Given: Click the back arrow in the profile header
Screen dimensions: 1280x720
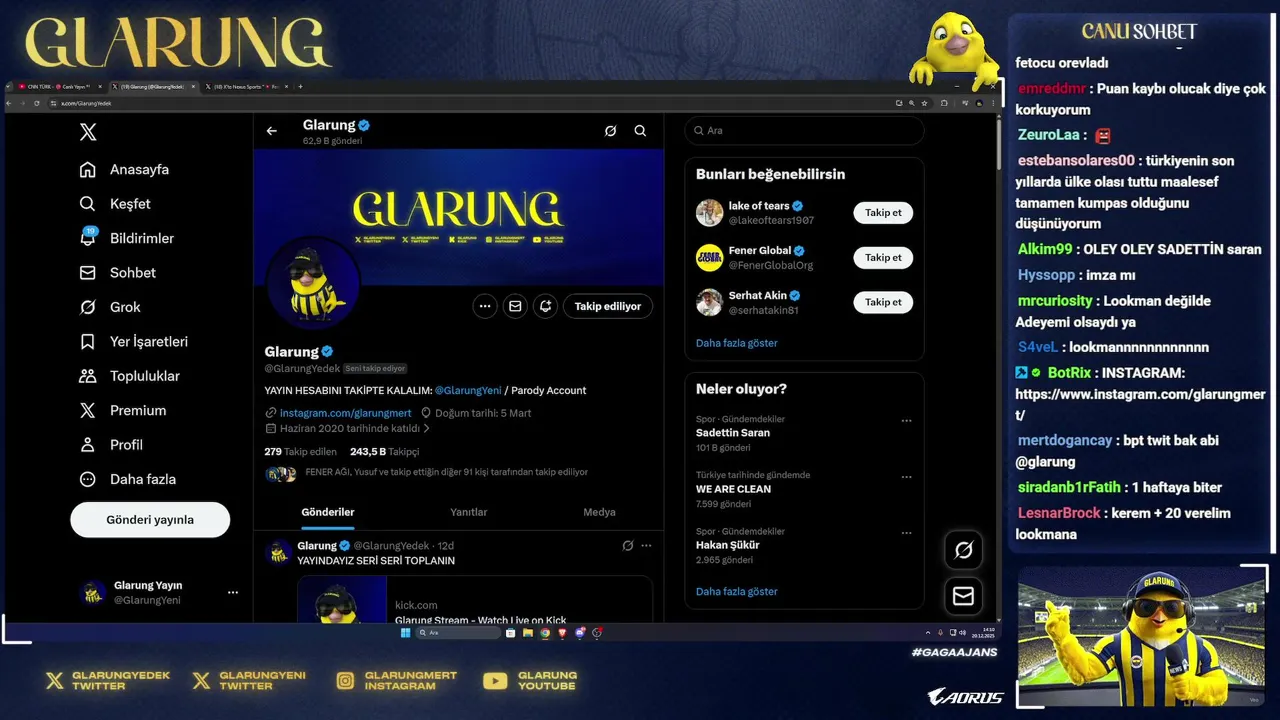Looking at the screenshot, I should pyautogui.click(x=271, y=131).
